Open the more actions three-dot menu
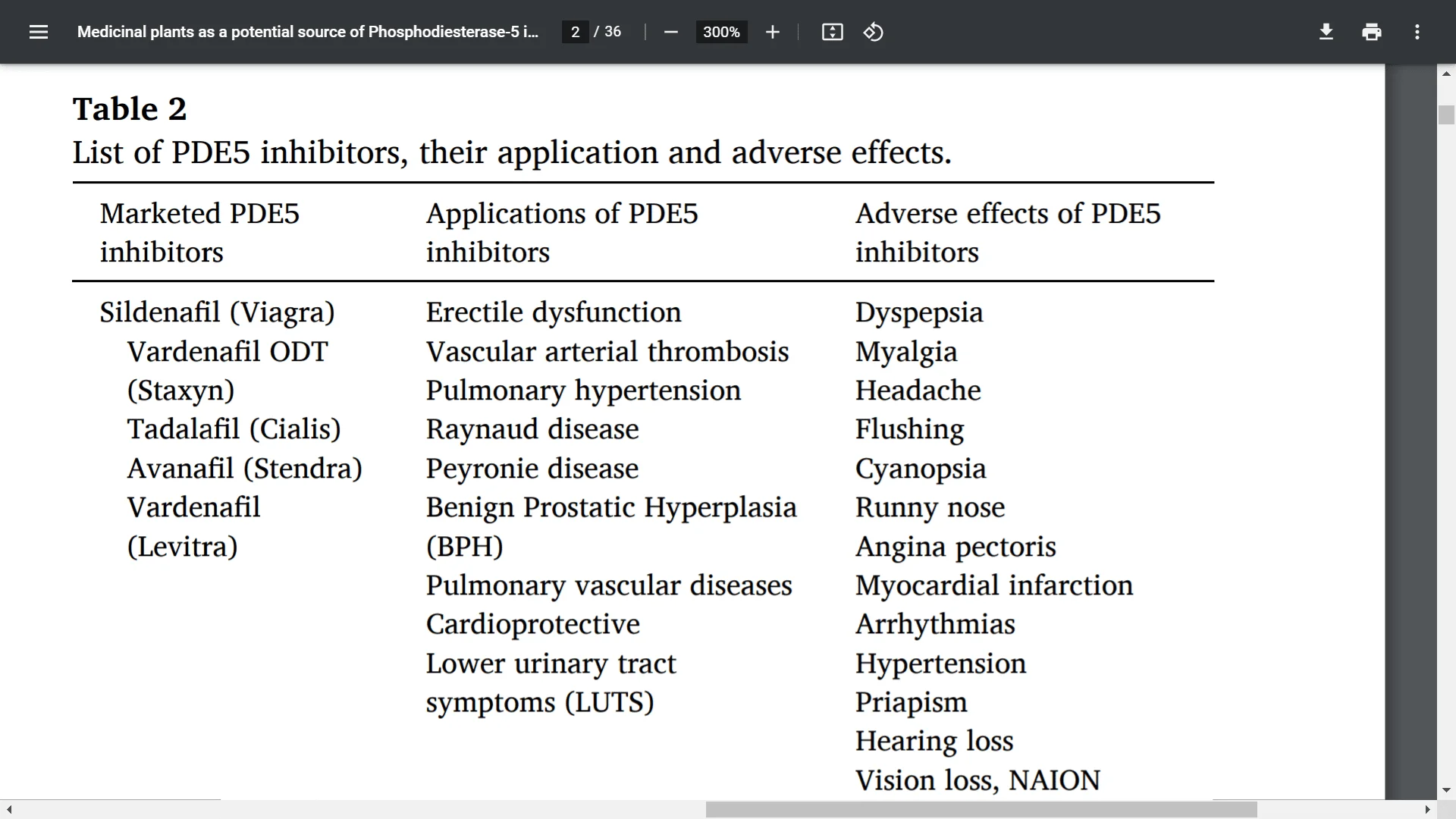1456x819 pixels. coord(1417,32)
